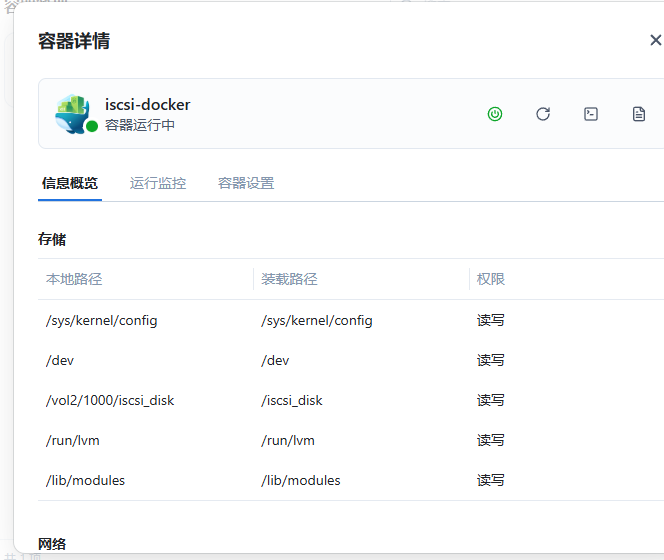Click the 装载路径 column header
The height and width of the screenshot is (560, 664).
point(289,279)
